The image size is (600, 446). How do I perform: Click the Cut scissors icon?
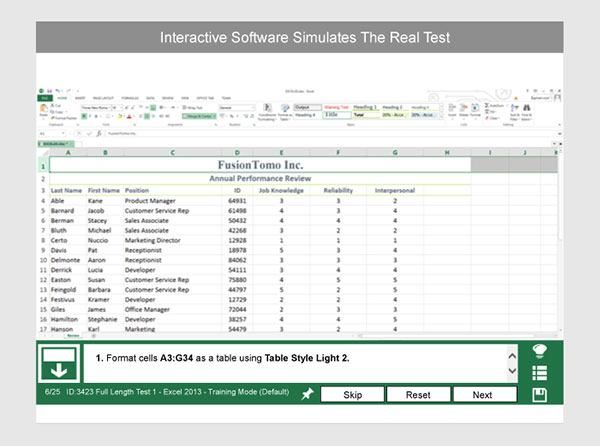(52, 106)
